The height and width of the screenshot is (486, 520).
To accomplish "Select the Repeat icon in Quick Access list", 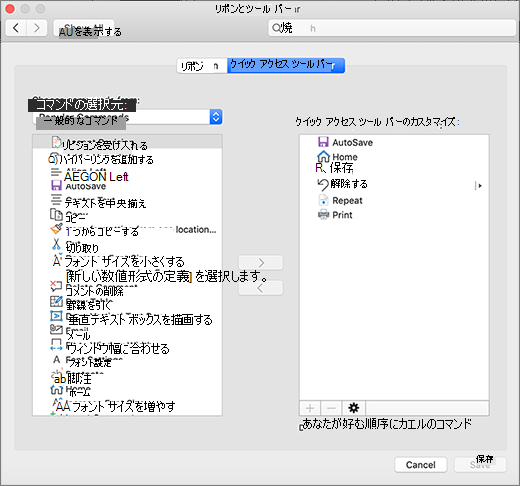I will 323,200.
